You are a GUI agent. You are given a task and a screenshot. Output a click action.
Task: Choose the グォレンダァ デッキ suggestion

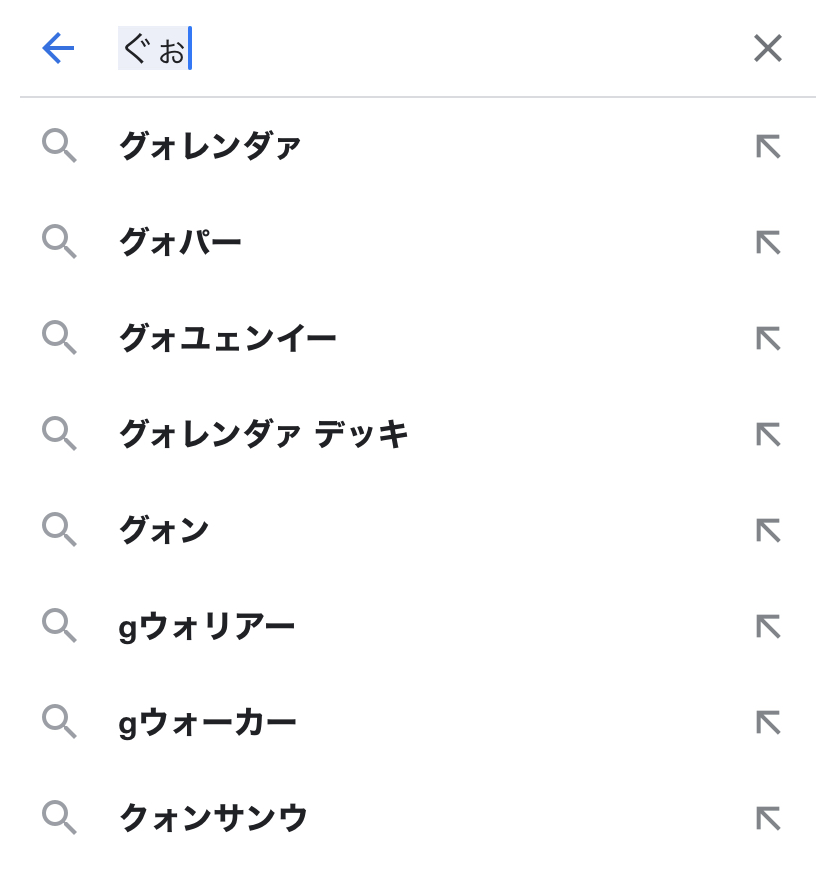tap(263, 435)
